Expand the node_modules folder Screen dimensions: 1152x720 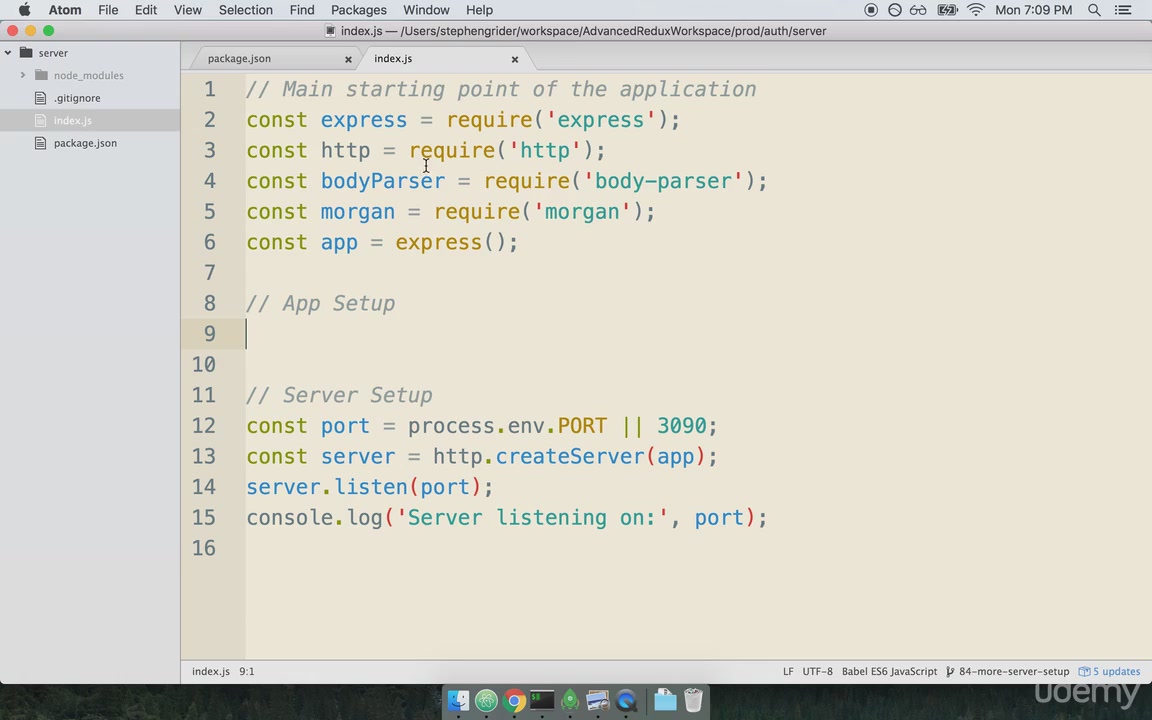[x=23, y=75]
